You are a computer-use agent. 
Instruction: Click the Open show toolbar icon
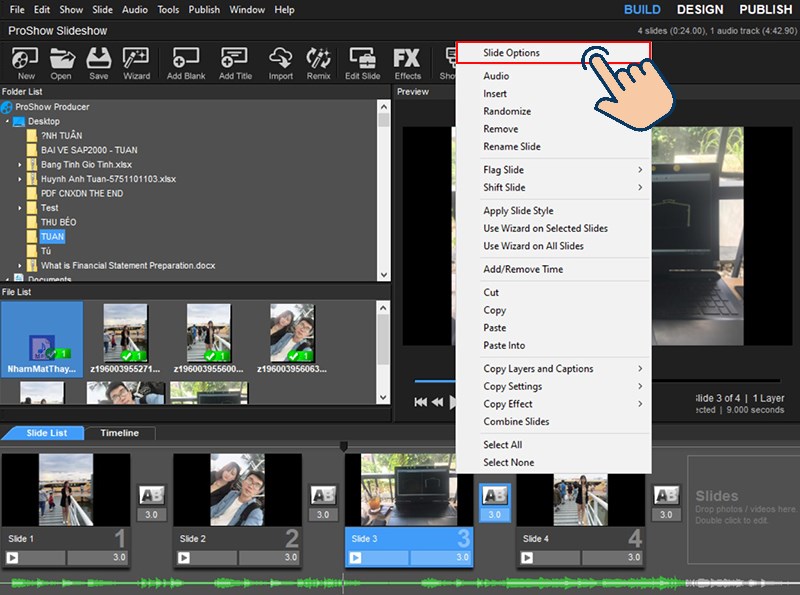61,63
